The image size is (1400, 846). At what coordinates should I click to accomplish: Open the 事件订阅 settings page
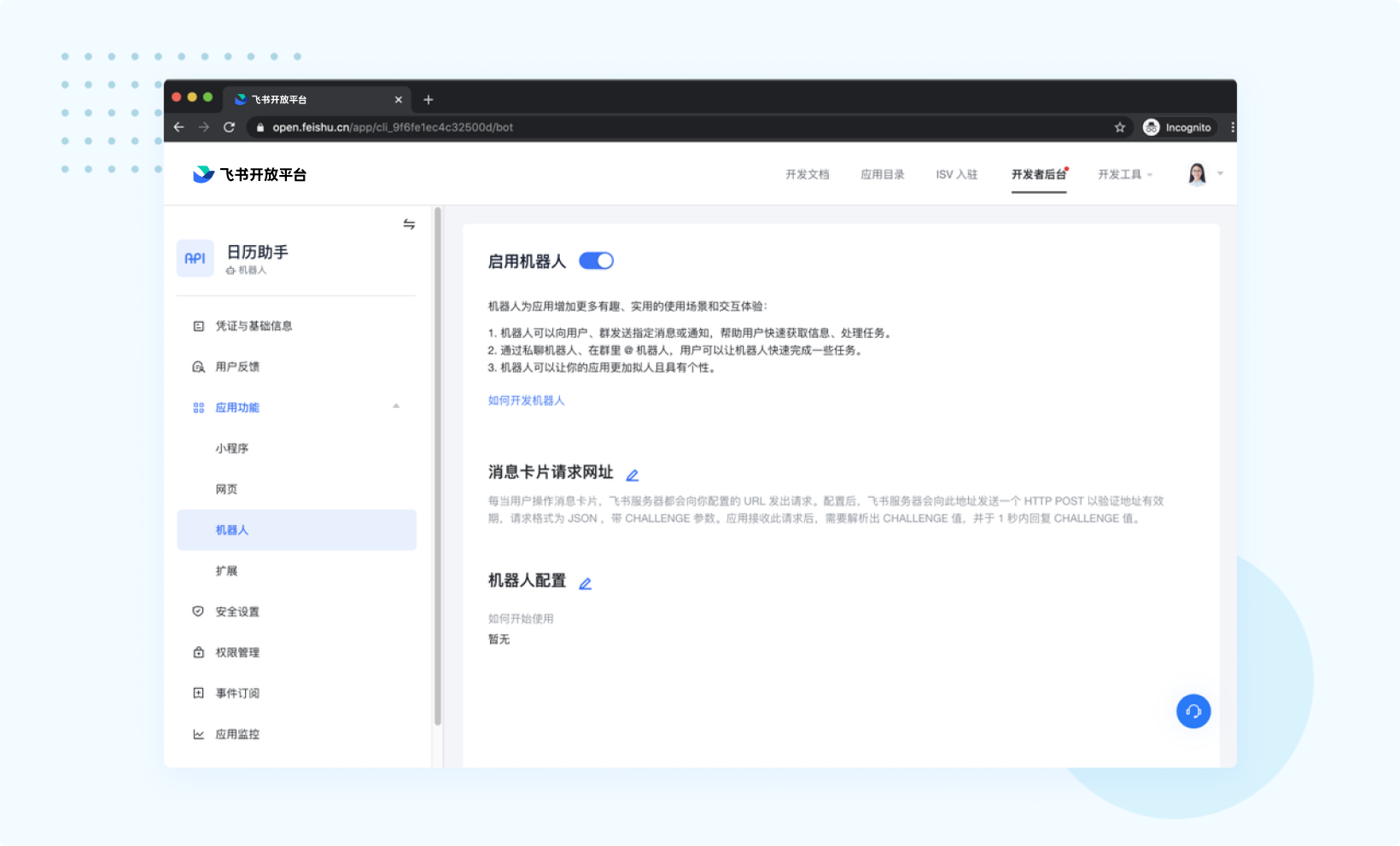[x=237, y=692]
